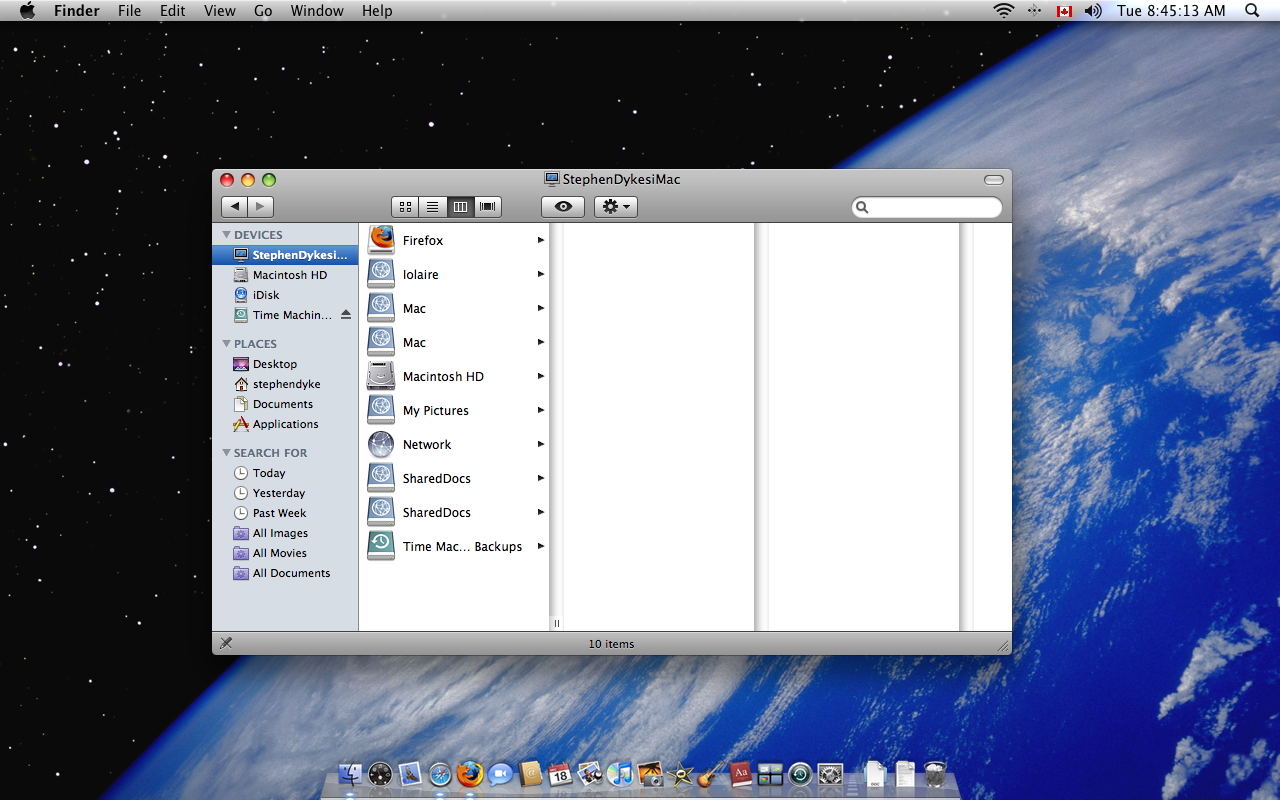Activate Spaces from the Dock

click(770, 773)
